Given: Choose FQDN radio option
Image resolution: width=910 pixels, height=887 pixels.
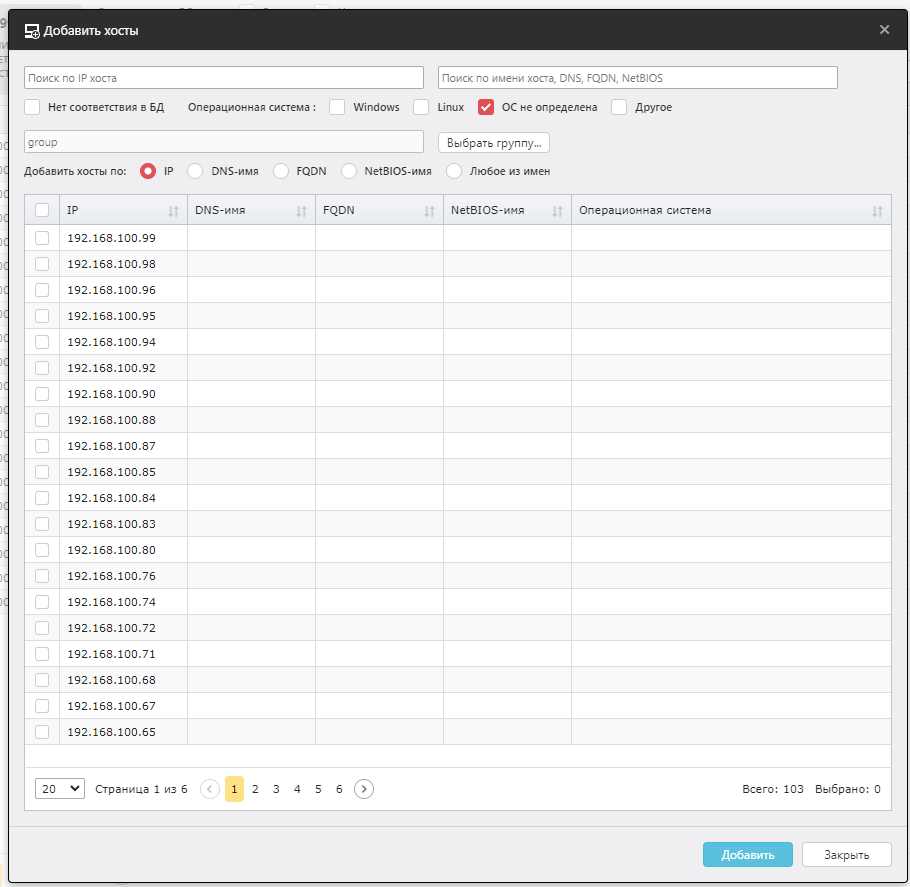Looking at the screenshot, I should coord(281,171).
